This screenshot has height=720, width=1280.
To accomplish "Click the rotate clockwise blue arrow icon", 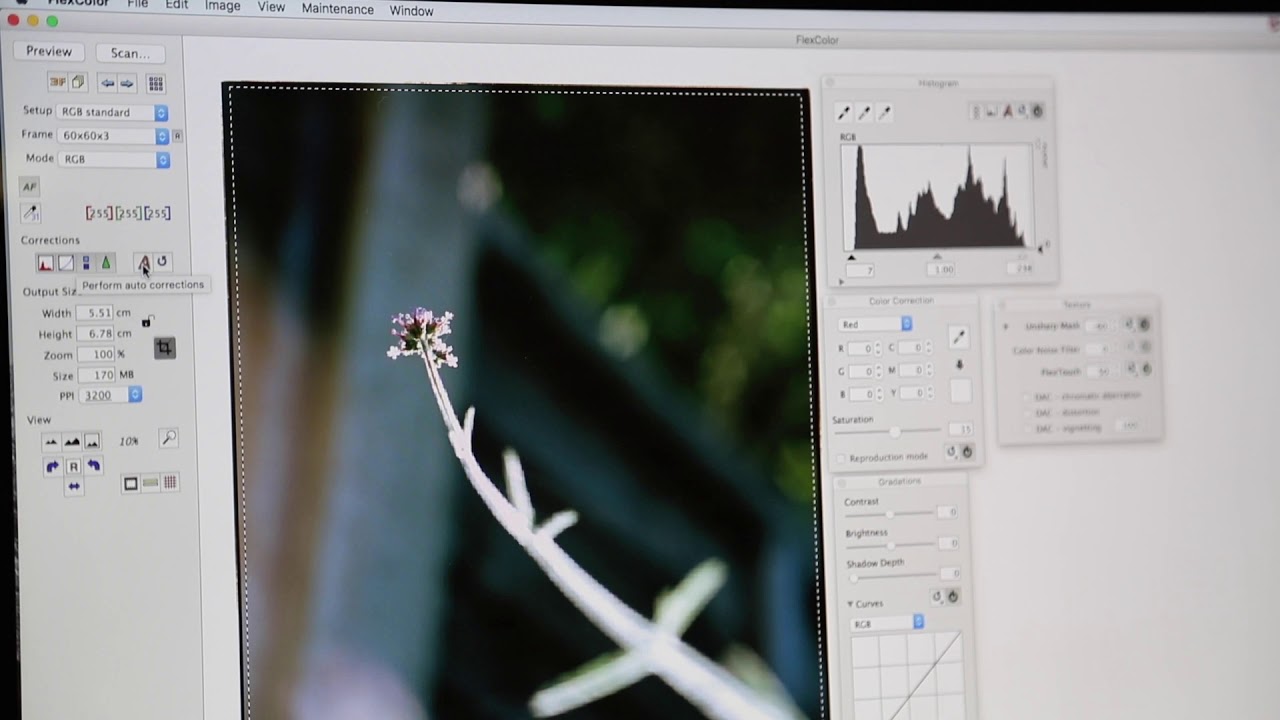I will pyautogui.click(x=52, y=466).
